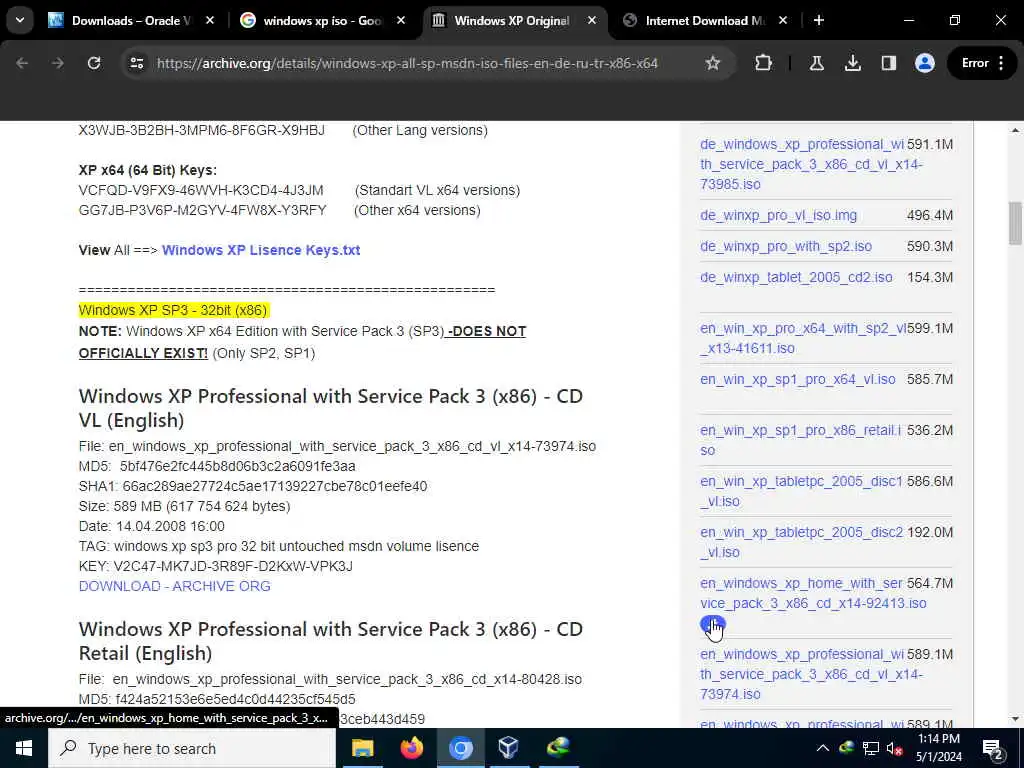Download en_win_xp_tabletpc_2005_disc1_vl.iso
The height and width of the screenshot is (768, 1024).
tap(801, 491)
